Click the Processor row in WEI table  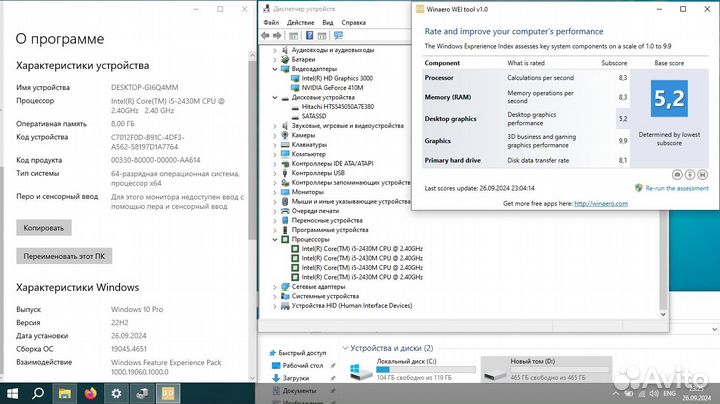pos(526,78)
